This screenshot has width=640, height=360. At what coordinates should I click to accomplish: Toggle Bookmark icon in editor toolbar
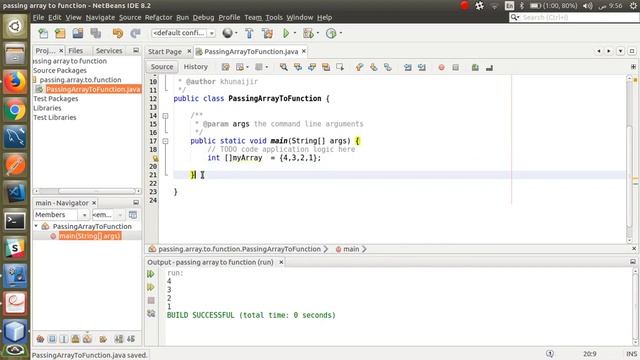388,67
